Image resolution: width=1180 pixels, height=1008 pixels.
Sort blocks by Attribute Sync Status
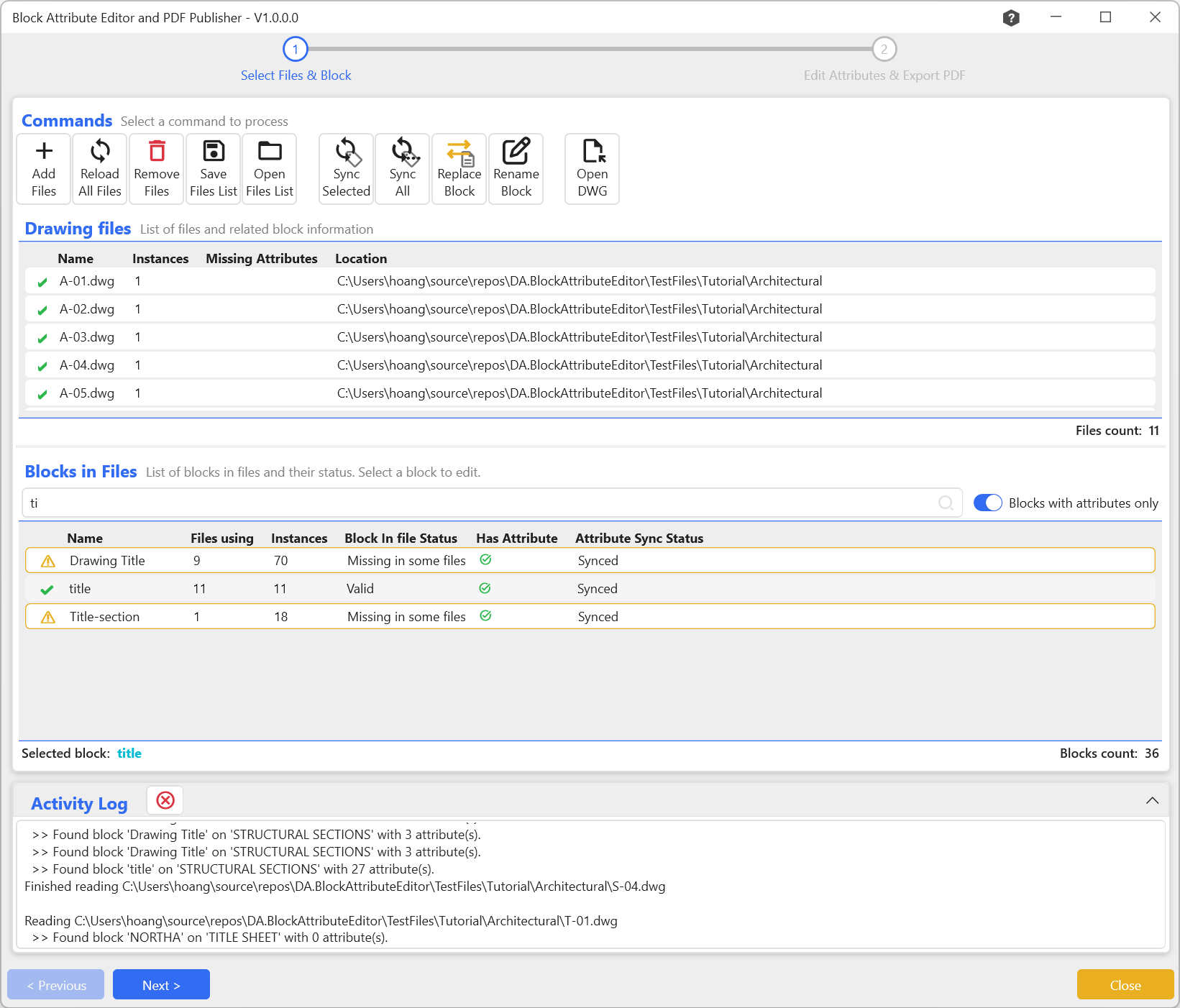pos(639,539)
